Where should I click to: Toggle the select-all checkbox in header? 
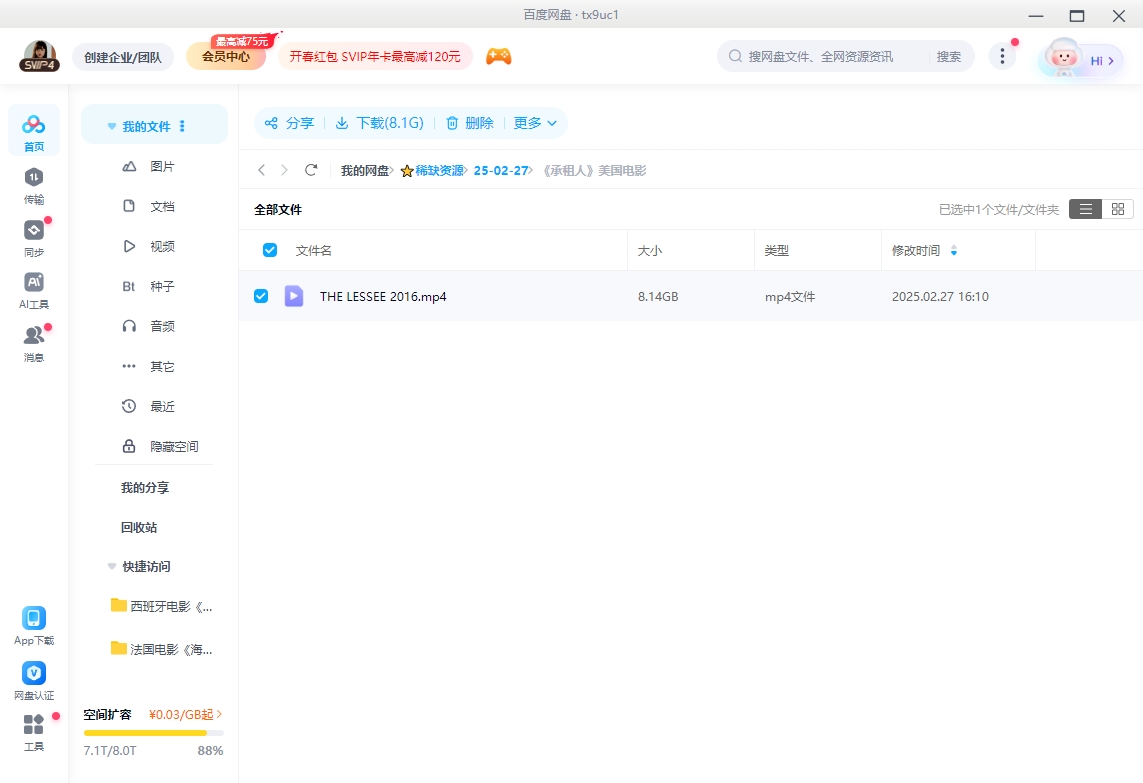270,250
